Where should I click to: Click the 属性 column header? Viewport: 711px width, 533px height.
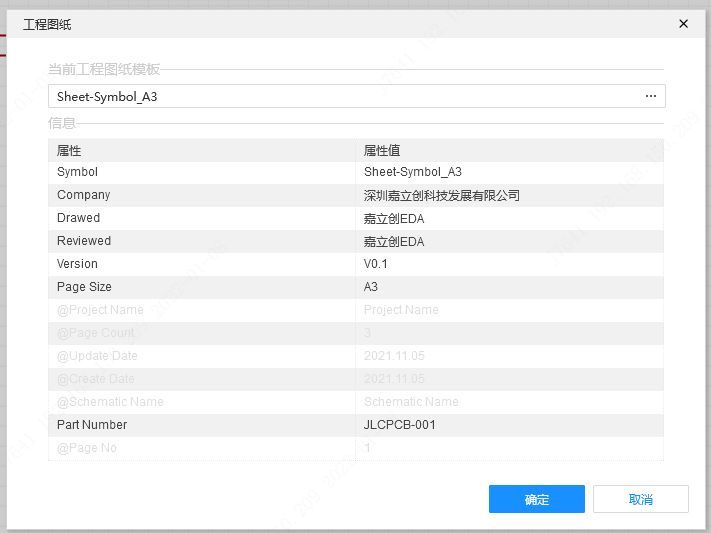[x=201, y=150]
